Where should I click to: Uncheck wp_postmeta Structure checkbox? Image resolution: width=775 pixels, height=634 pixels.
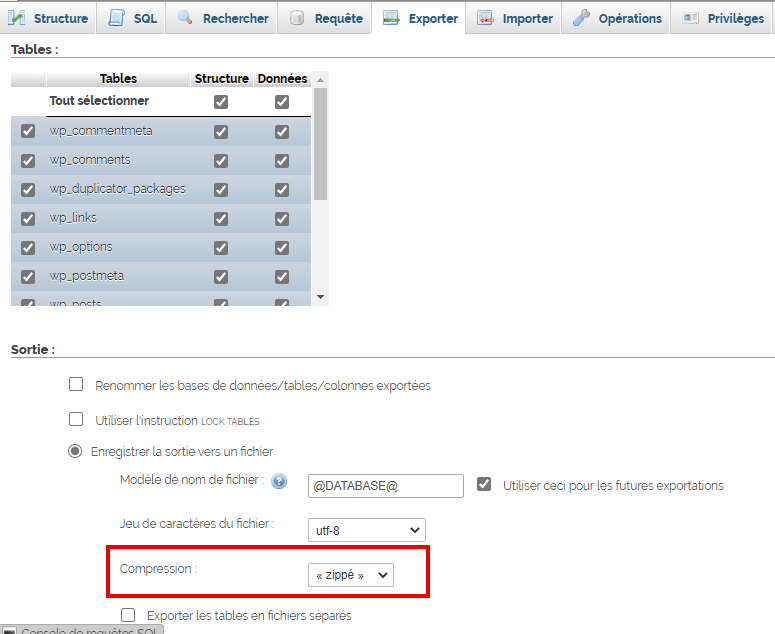coord(221,277)
